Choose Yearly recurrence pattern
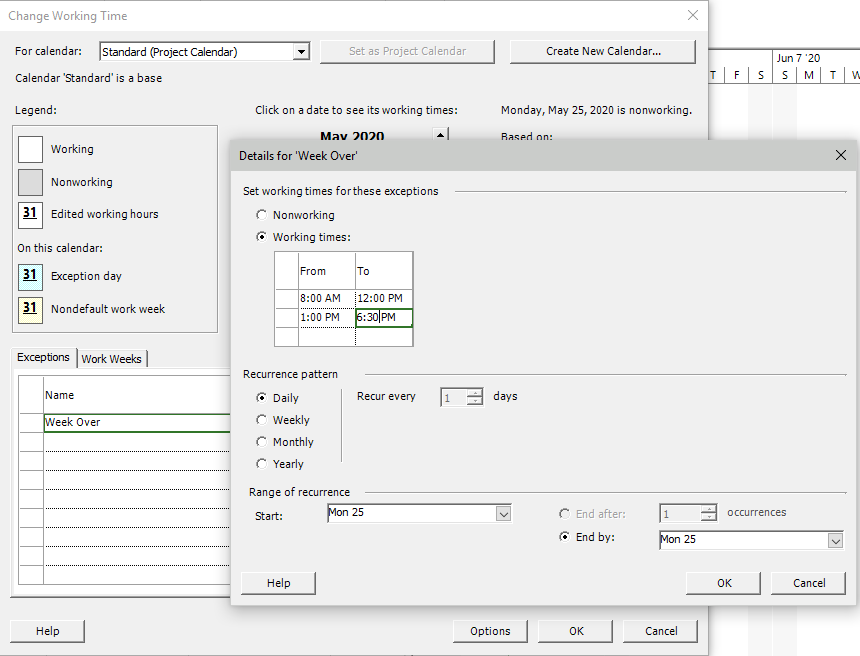860x656 pixels. pos(261,464)
